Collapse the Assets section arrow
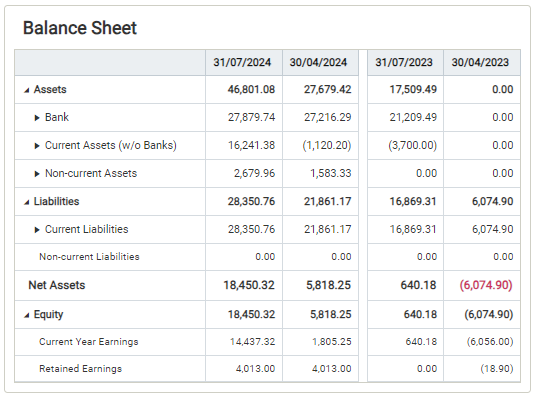 [x=27, y=90]
